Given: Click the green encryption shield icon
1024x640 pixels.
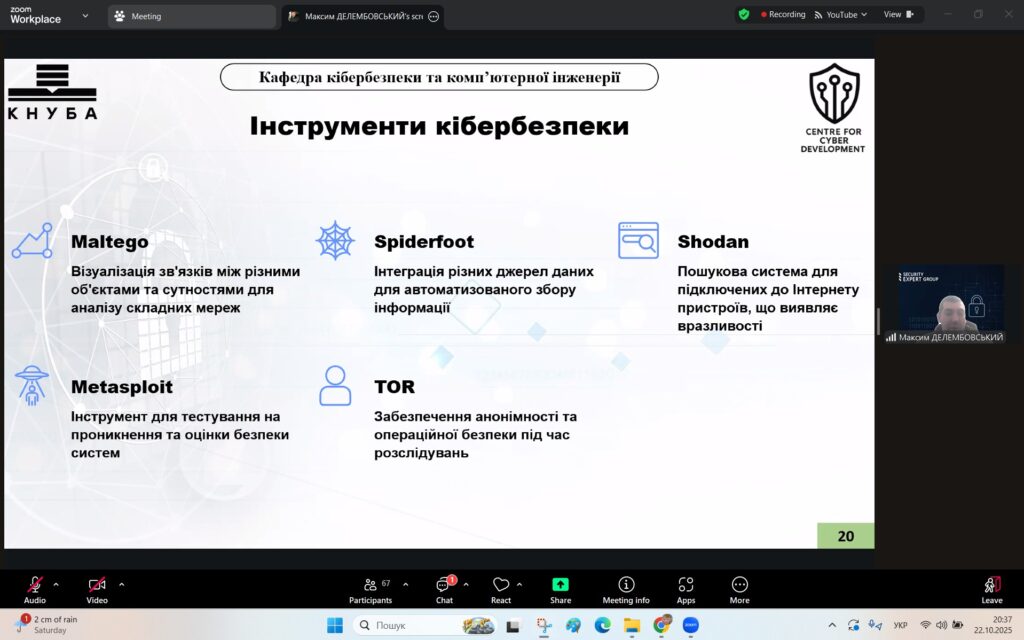Looking at the screenshot, I should [743, 15].
